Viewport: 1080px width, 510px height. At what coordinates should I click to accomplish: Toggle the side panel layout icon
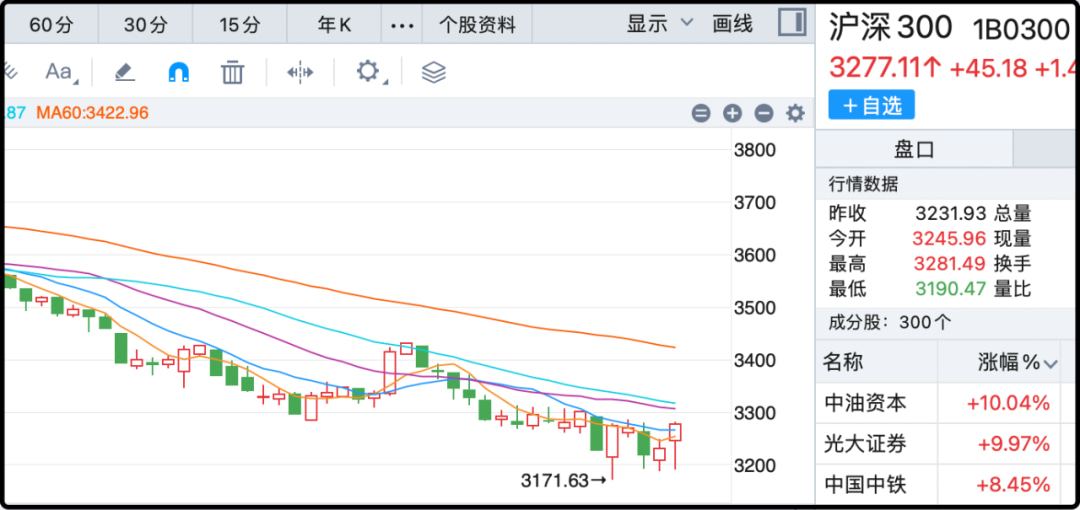[792, 22]
